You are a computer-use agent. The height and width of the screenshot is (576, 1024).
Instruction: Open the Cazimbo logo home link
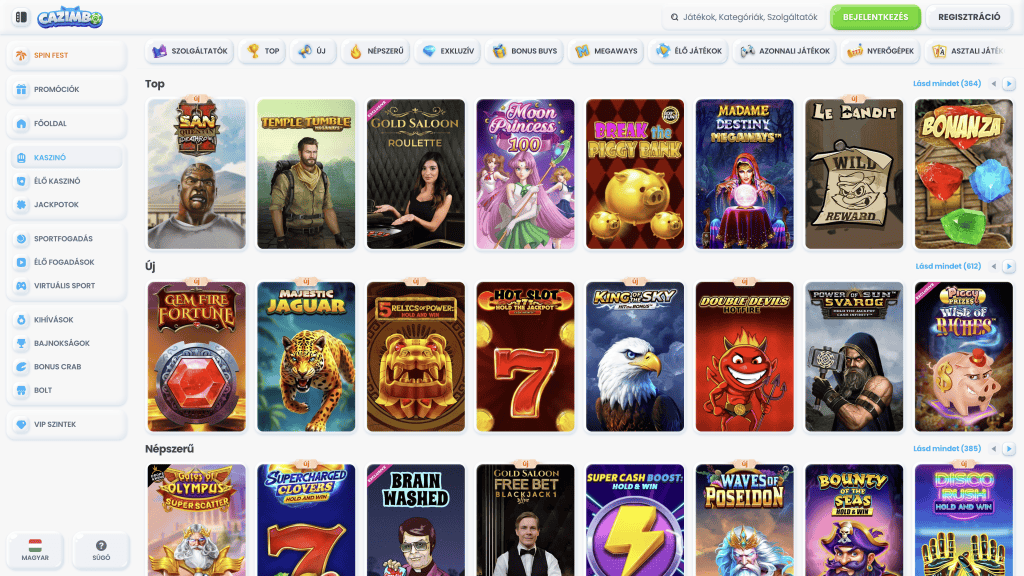(x=70, y=18)
